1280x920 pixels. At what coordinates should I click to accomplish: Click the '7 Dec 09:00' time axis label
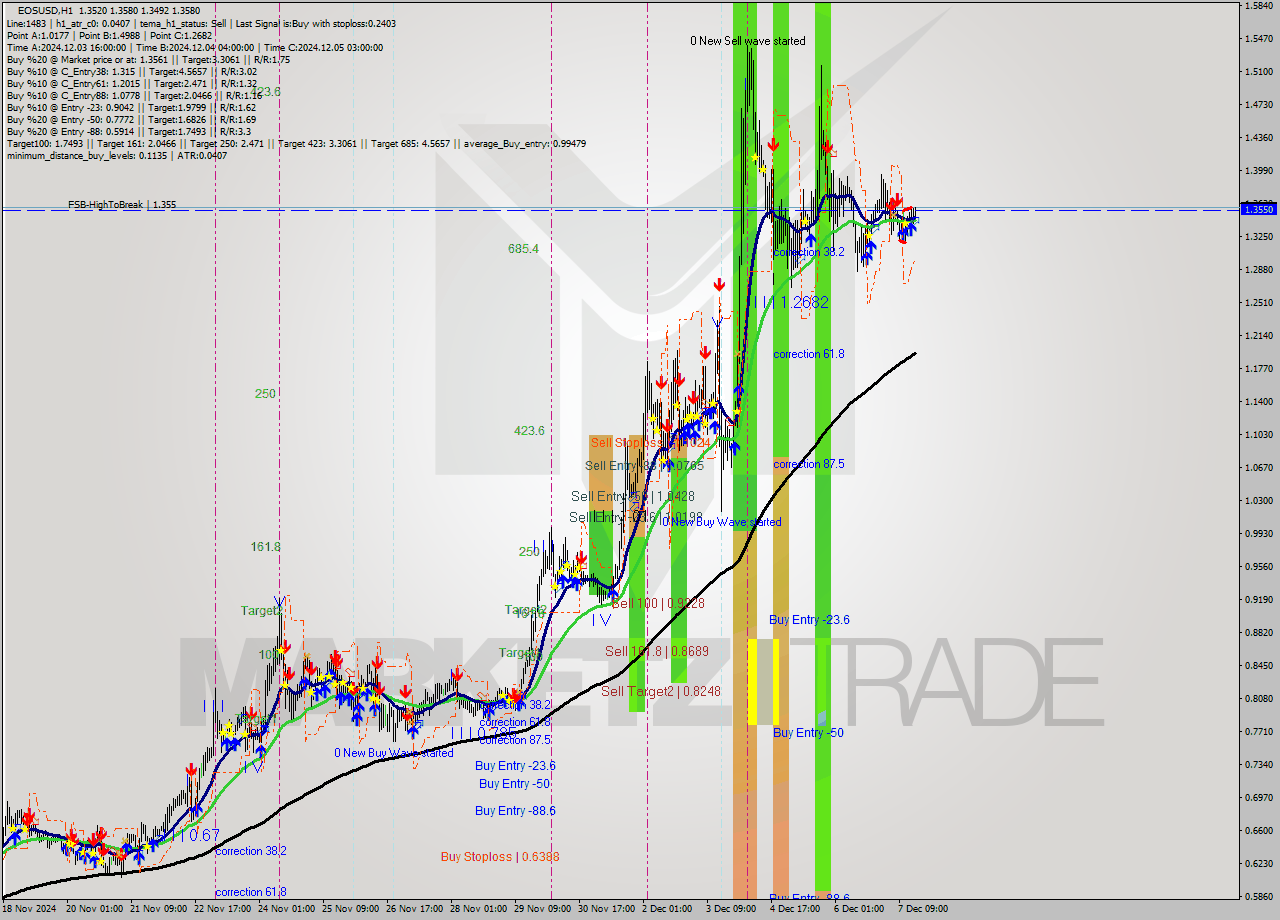[x=922, y=909]
